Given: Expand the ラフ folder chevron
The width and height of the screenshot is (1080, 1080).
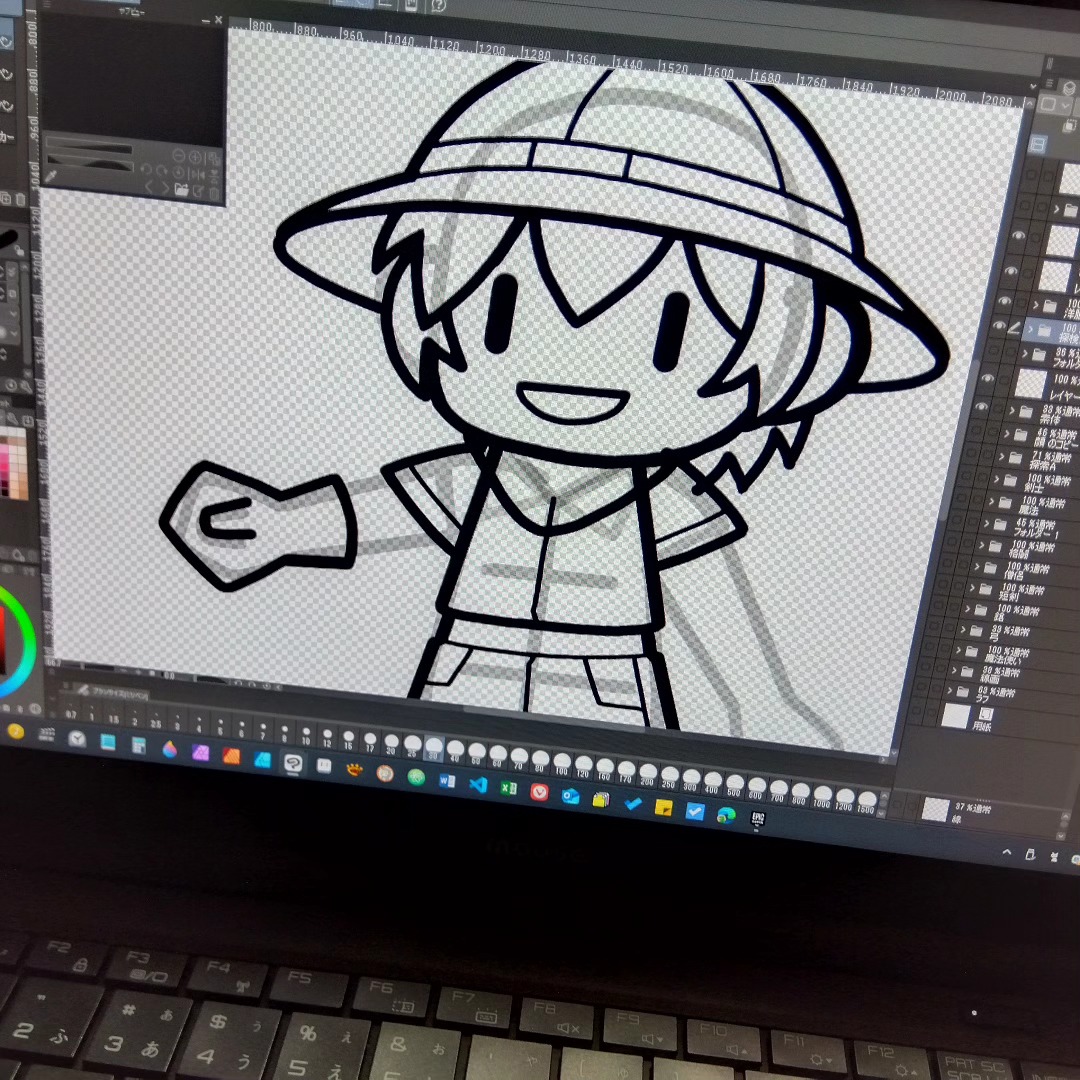Looking at the screenshot, I should tap(949, 690).
